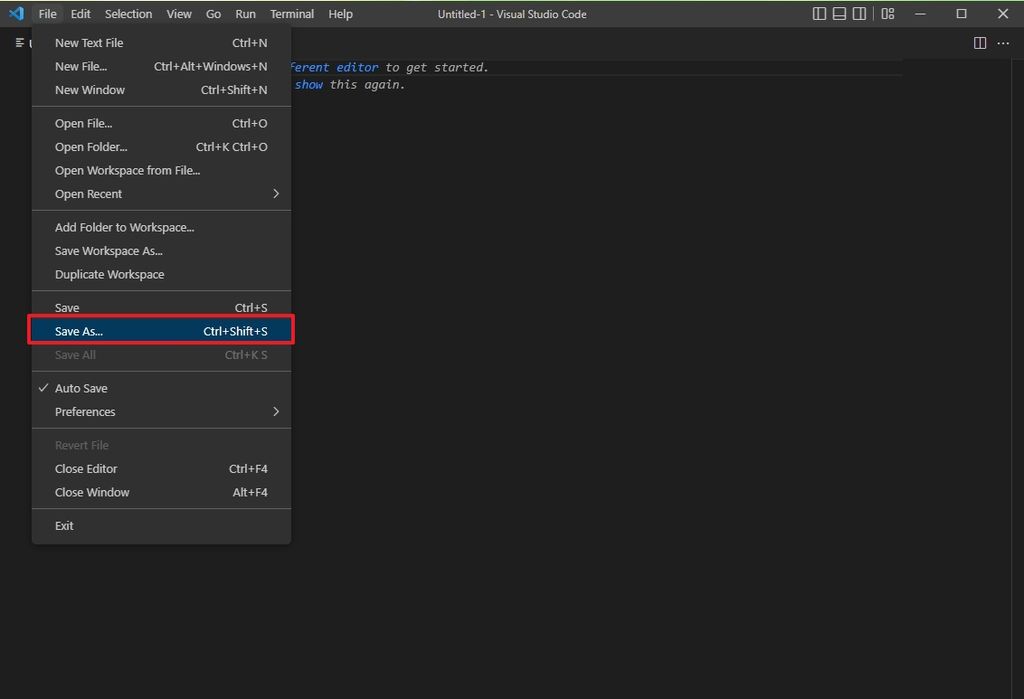Toggle the primary side bar layout icon
The image size is (1024, 699).
[x=819, y=13]
